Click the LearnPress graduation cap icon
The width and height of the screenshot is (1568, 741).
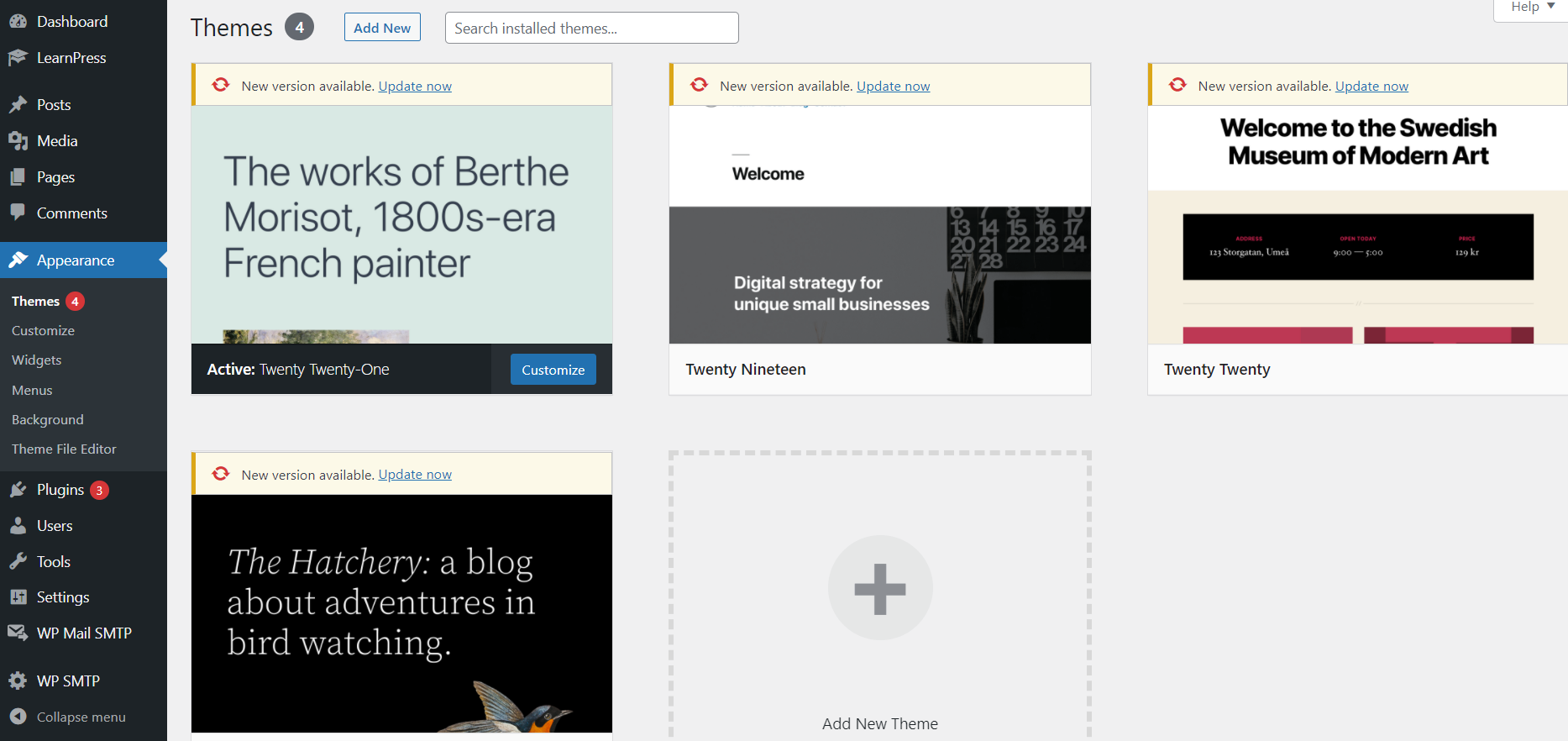click(x=18, y=58)
